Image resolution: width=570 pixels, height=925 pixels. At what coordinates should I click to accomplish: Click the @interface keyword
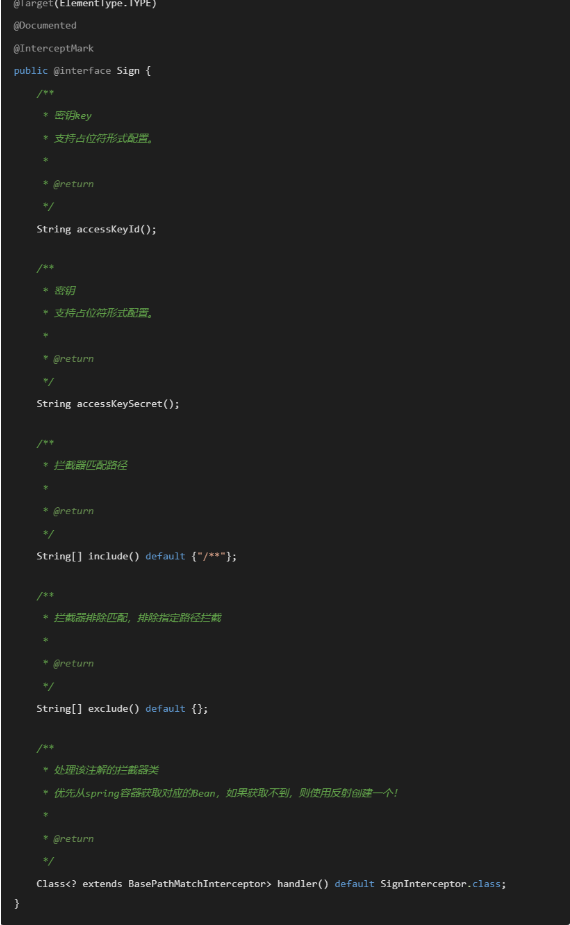click(x=82, y=71)
